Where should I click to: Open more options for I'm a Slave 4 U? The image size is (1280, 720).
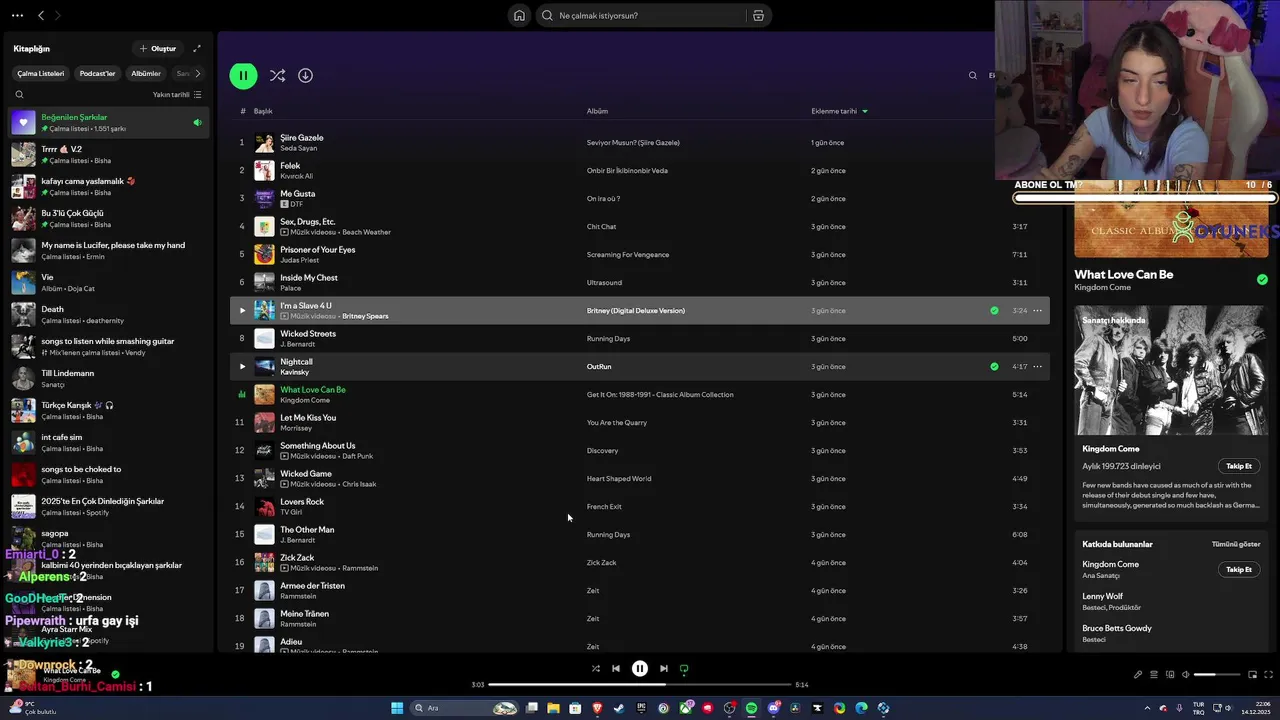(1037, 311)
